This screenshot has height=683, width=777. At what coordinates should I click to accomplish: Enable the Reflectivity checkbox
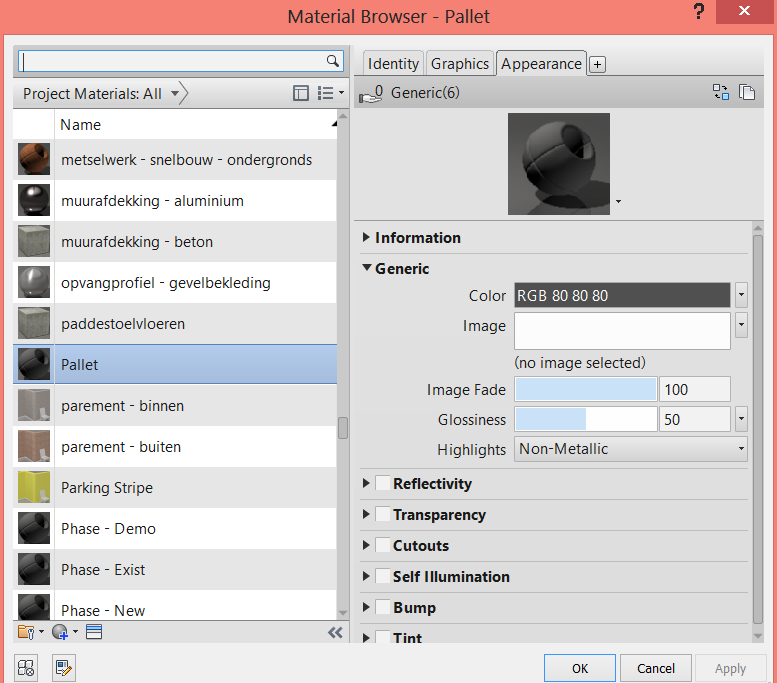(383, 484)
